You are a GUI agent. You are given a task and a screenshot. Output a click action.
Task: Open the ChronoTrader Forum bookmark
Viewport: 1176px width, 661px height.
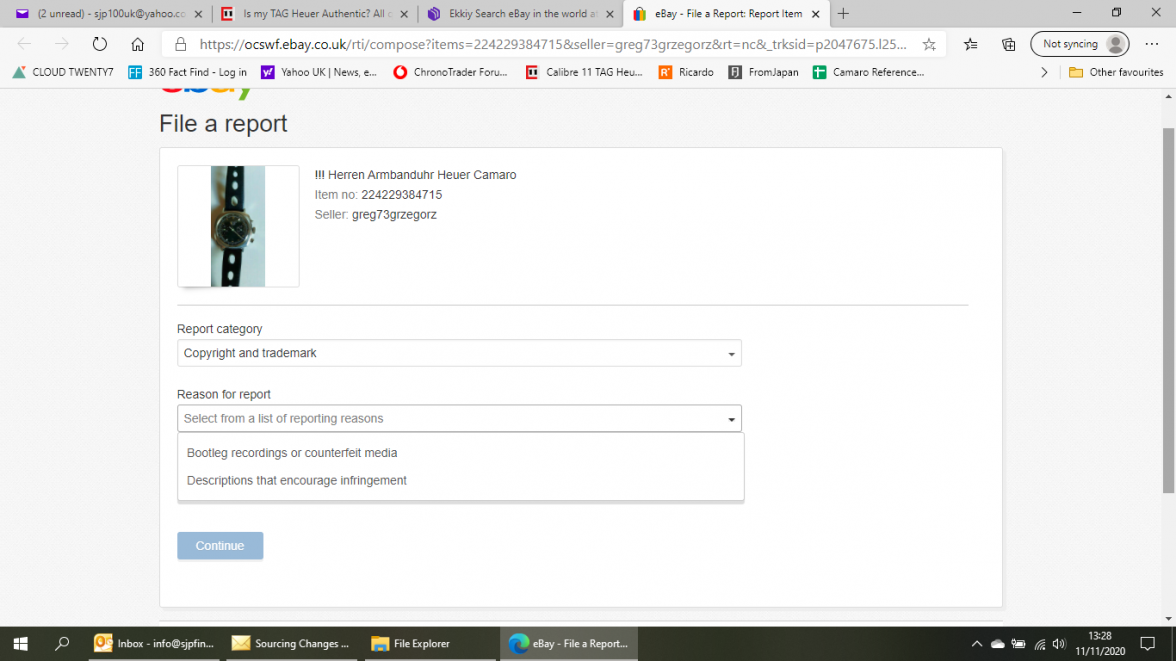click(451, 72)
